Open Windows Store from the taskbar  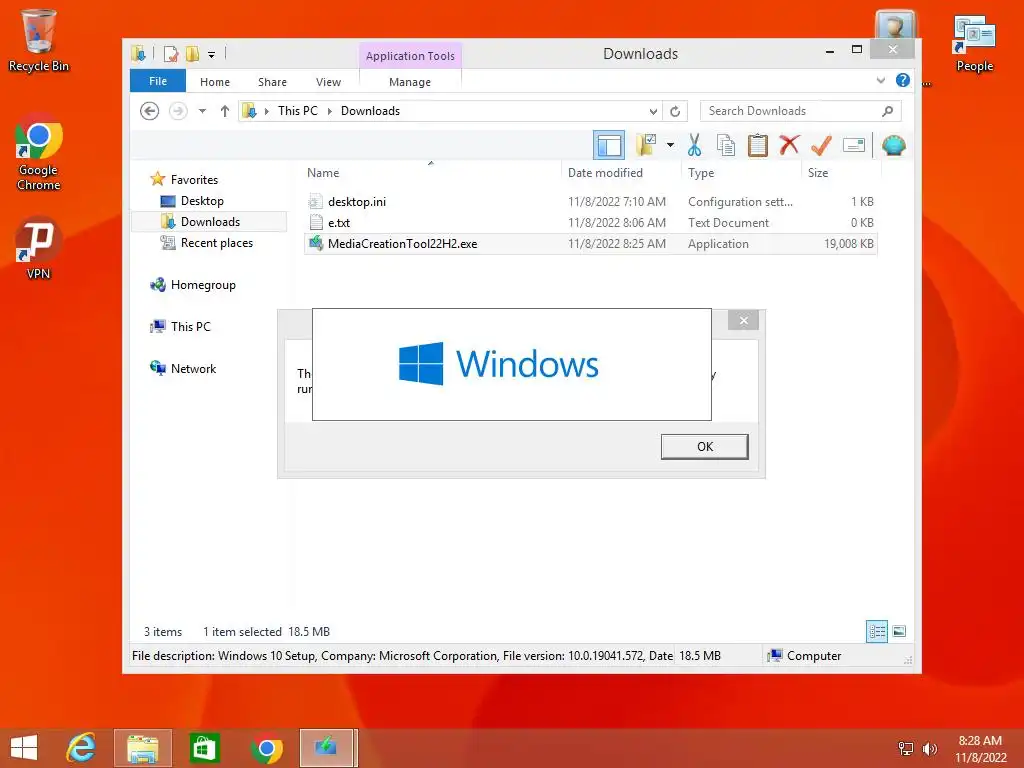(x=204, y=748)
